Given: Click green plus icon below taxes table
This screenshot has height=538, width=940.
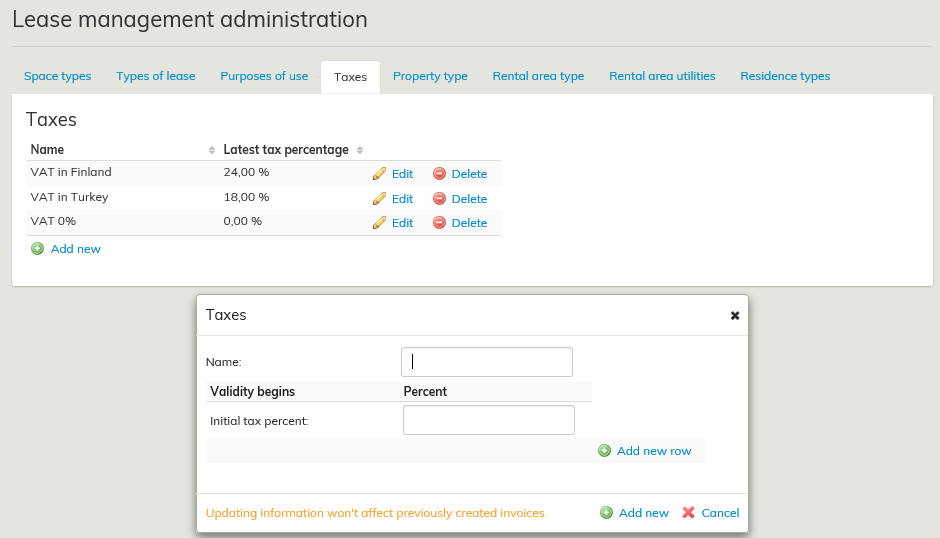Looking at the screenshot, I should click(x=38, y=249).
